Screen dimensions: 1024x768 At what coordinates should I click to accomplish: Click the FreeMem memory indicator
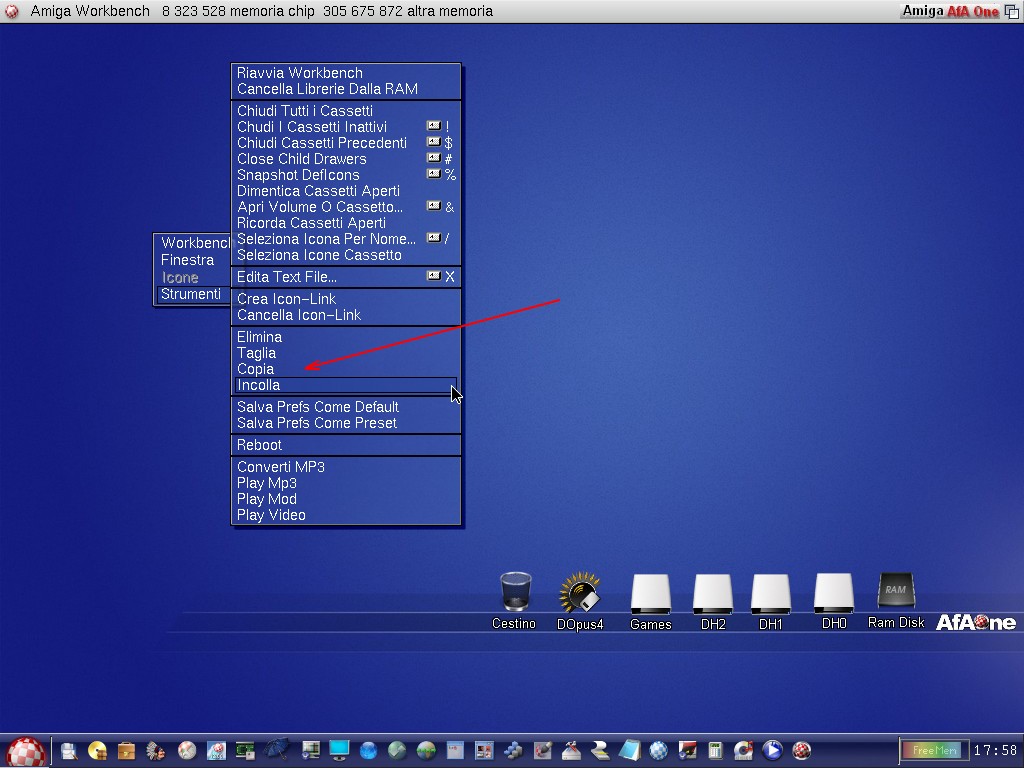935,750
